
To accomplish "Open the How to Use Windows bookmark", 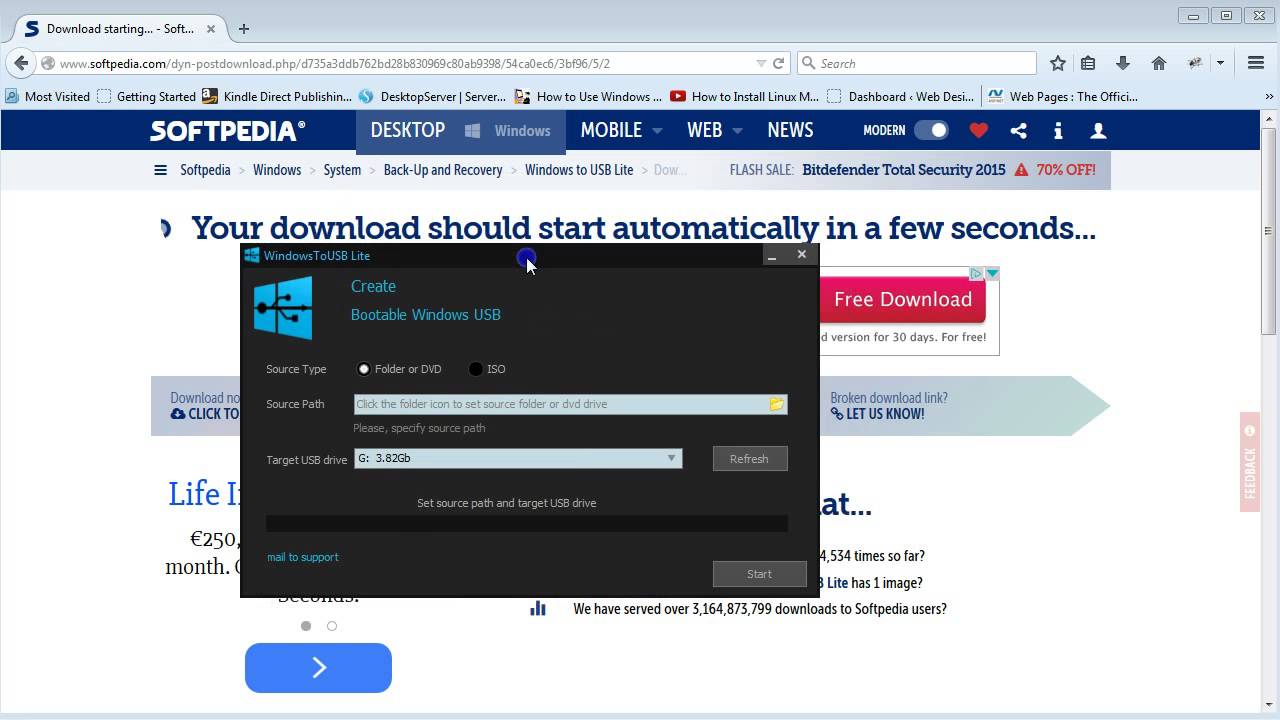I will (588, 97).
